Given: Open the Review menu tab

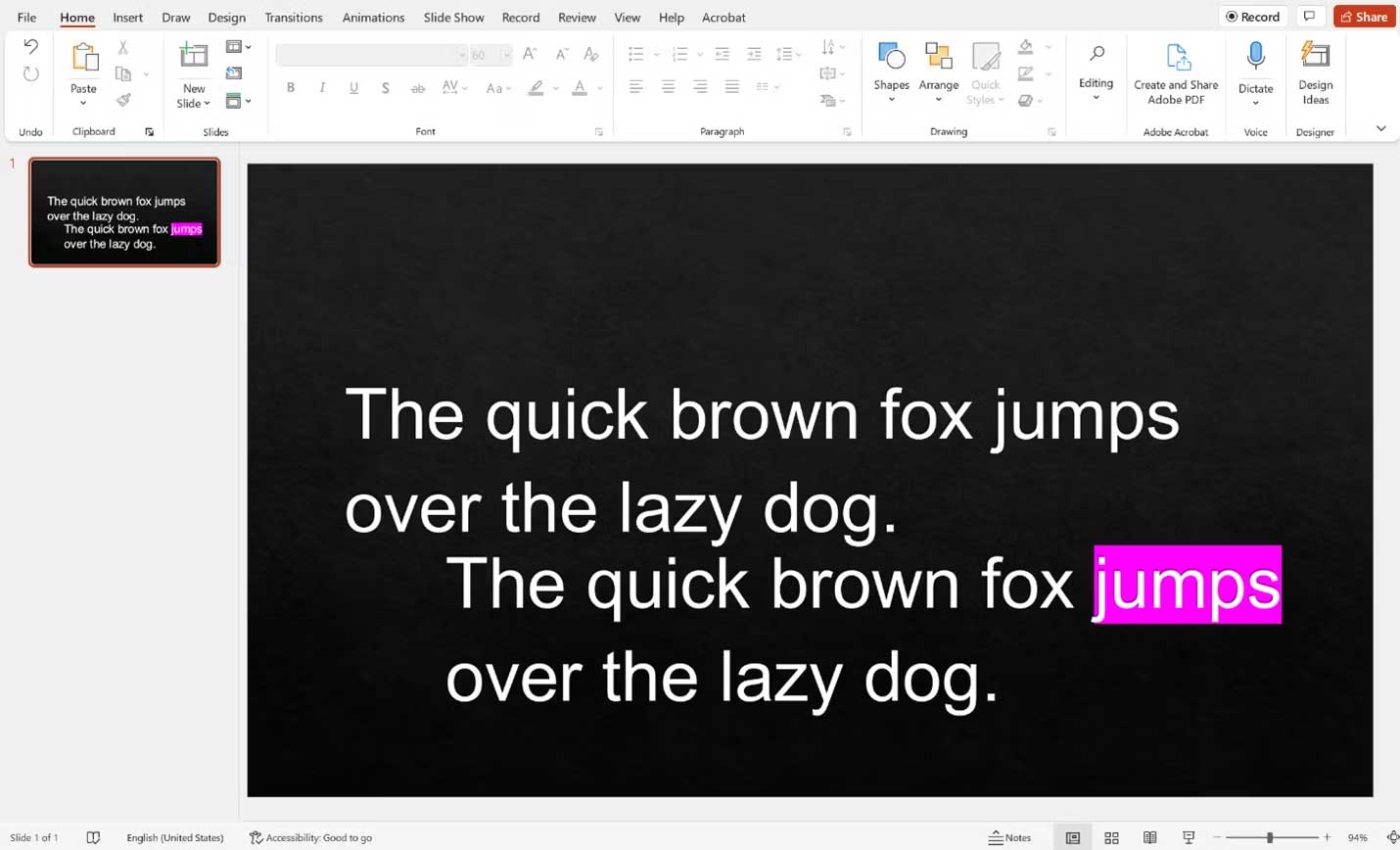Looking at the screenshot, I should 577,17.
